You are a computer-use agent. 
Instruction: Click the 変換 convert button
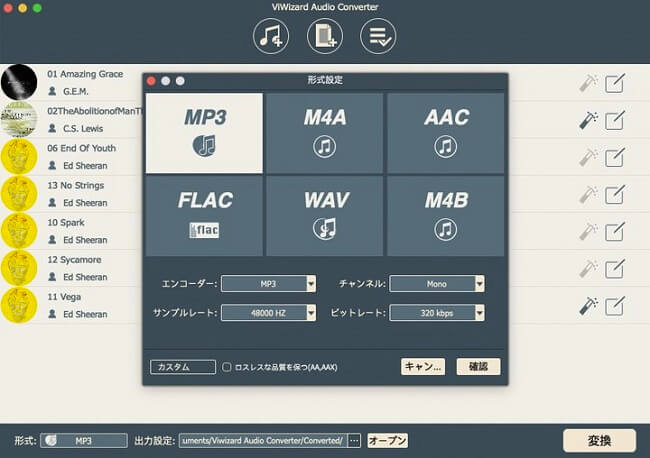(x=599, y=441)
